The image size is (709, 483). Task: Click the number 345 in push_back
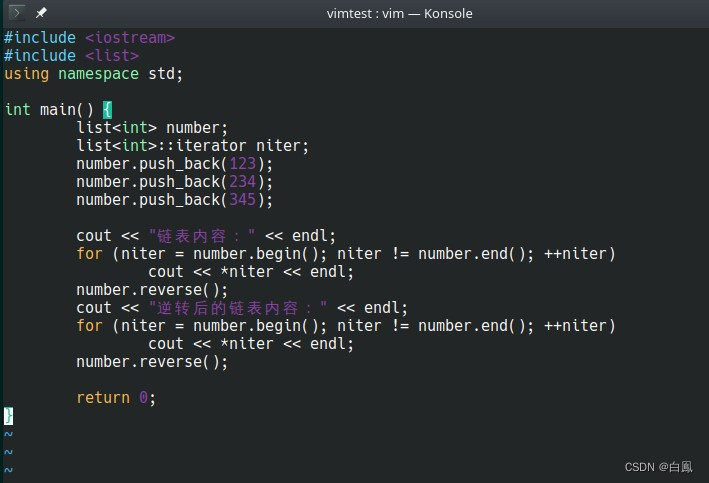click(242, 200)
